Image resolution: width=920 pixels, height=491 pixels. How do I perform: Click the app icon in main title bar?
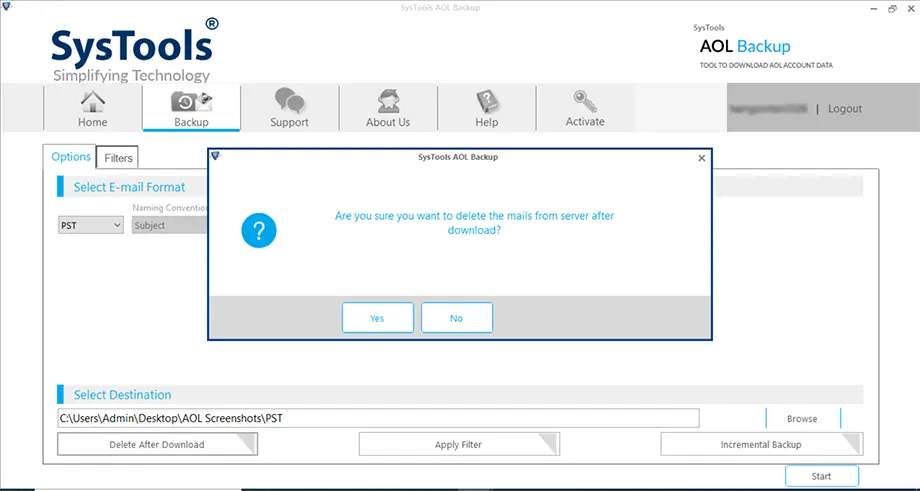[6, 6]
